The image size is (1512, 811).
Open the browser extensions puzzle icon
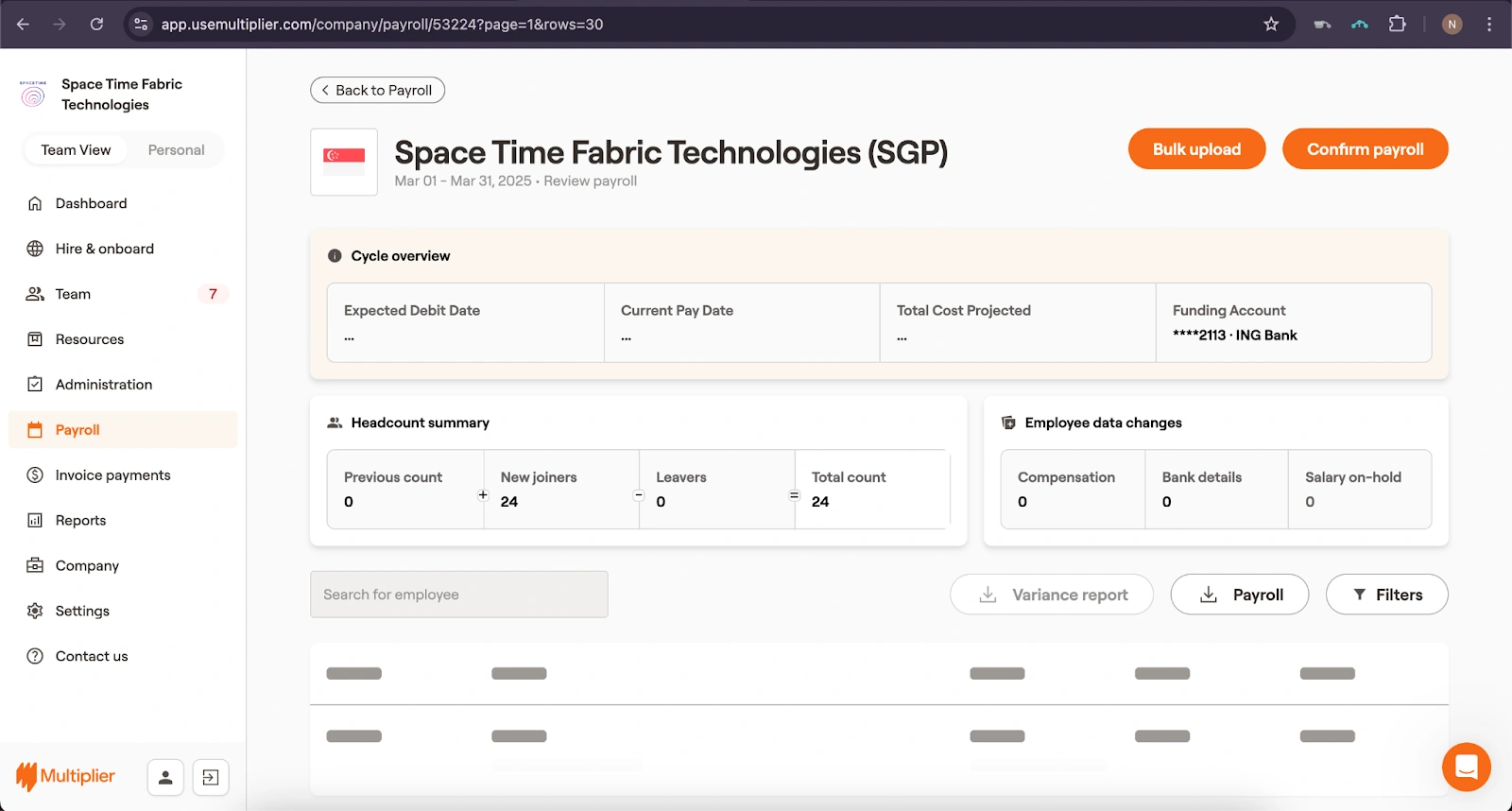[1397, 25]
